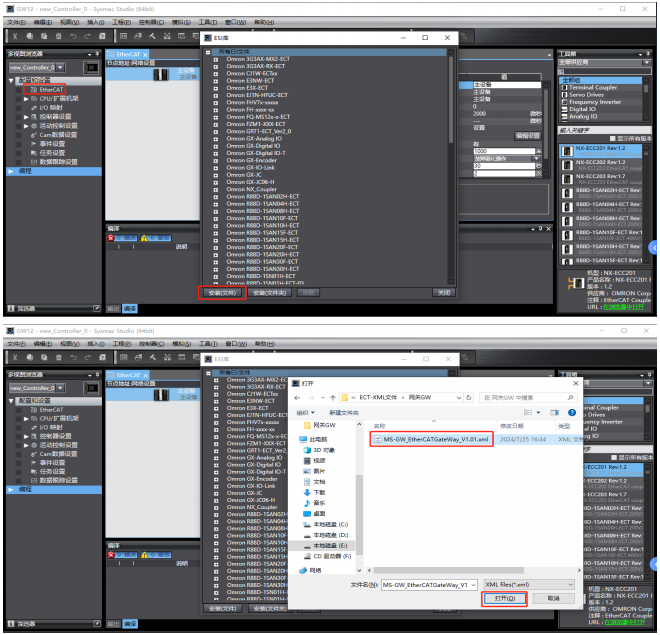The width and height of the screenshot is (660, 635).
Task: Open the view mode dropdown arrow
Action: click(x=538, y=412)
